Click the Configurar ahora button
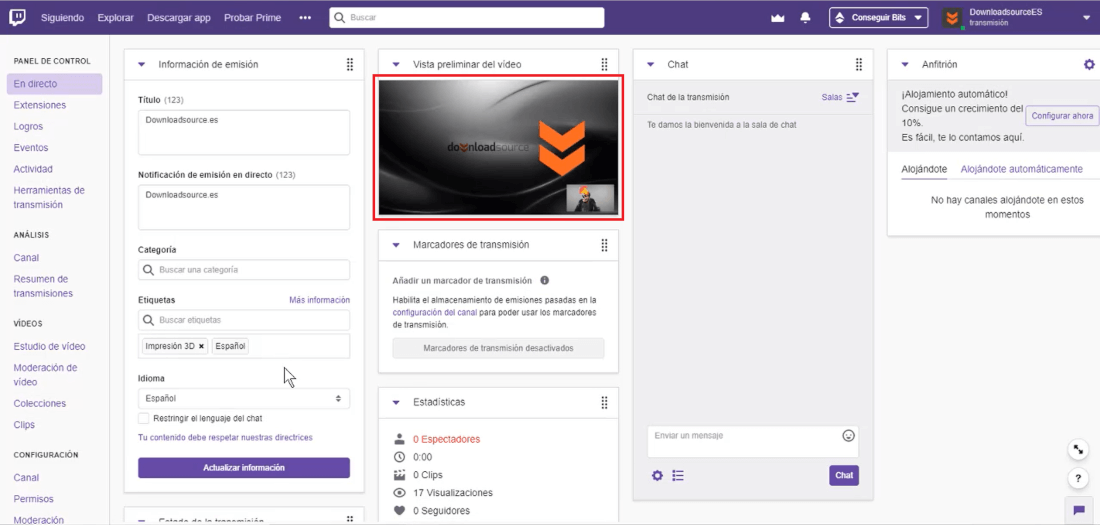Screen dimensions: 1100x525 pyautogui.click(x=1062, y=116)
